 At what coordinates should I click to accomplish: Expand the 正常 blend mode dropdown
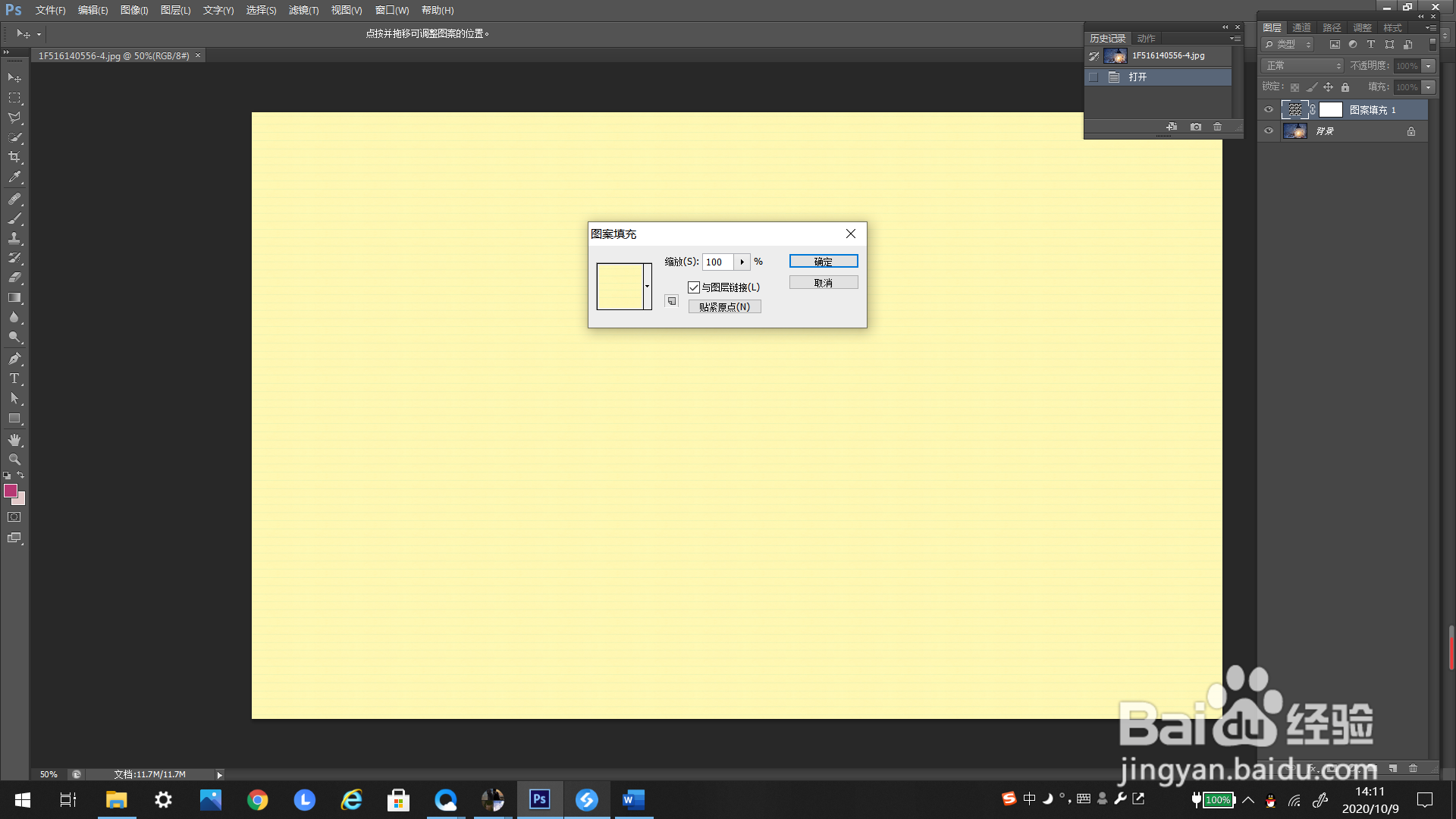1302,66
